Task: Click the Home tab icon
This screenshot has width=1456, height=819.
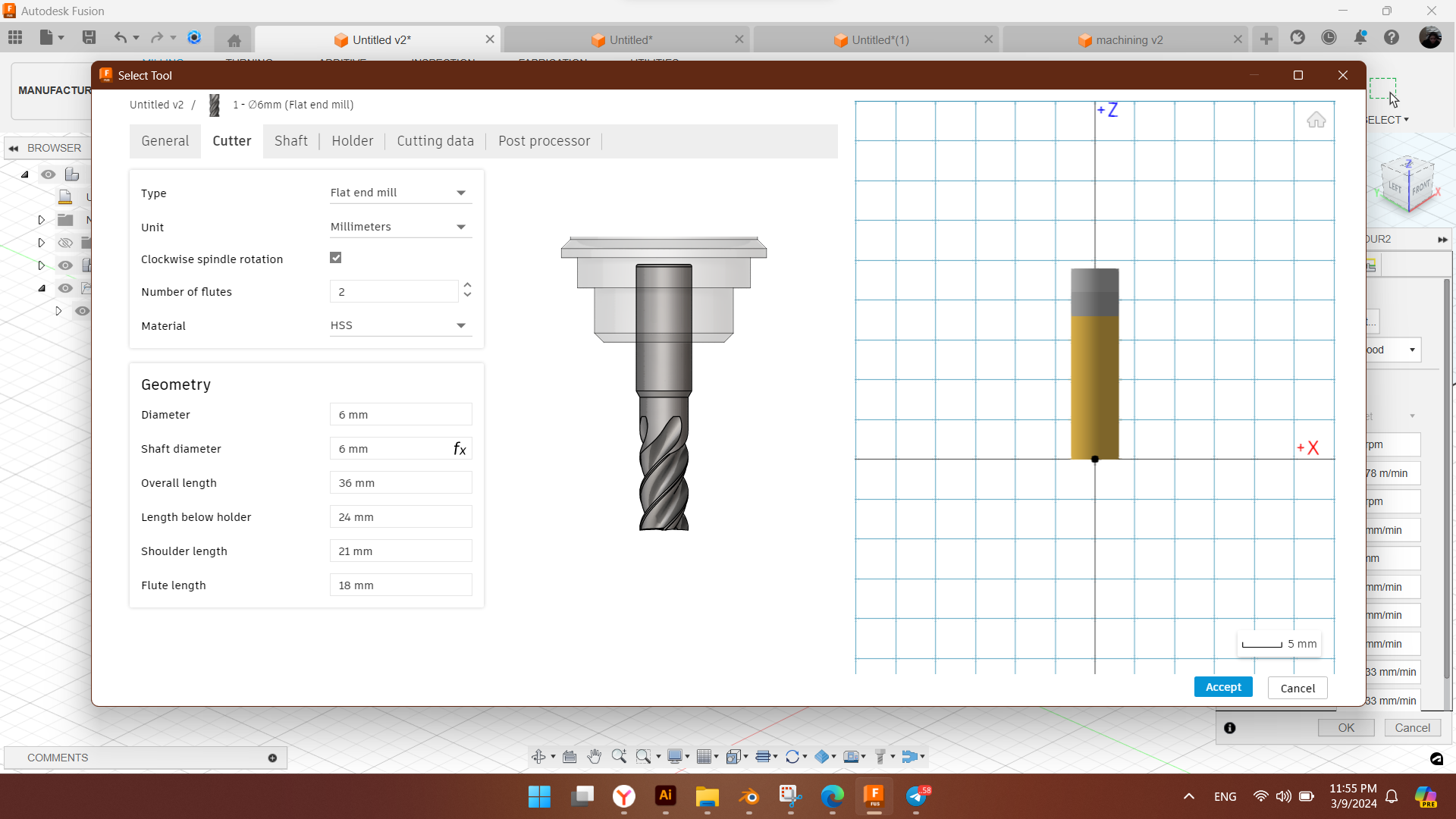Action: pos(234,40)
